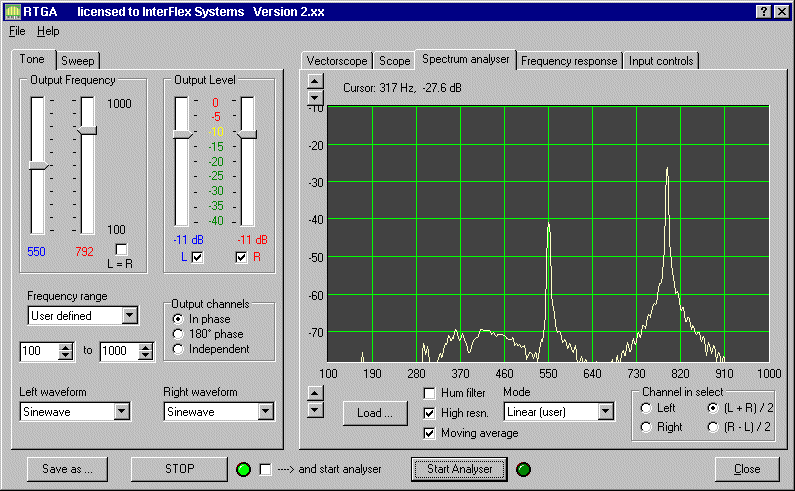The height and width of the screenshot is (491, 795).
Task: Uncheck the L output level checkbox
Action: 197,257
